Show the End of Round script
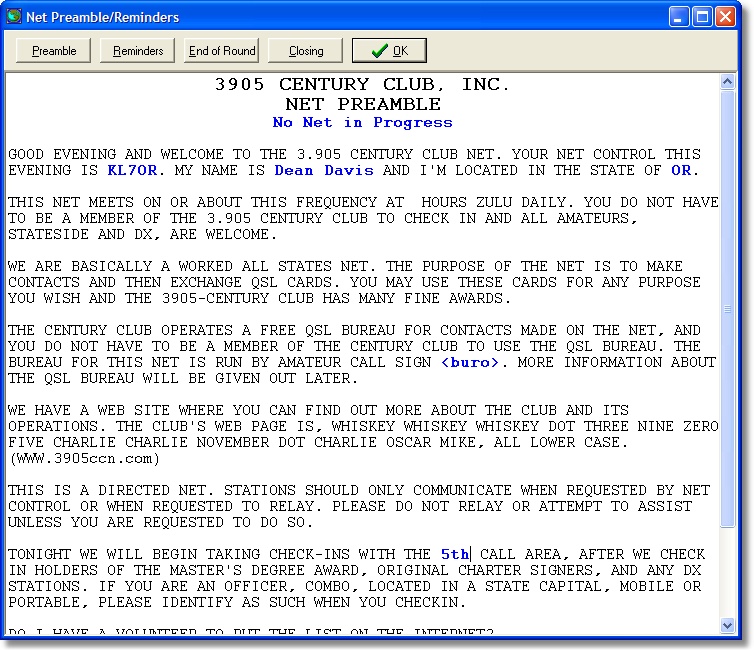Viewport: 754px width, 652px height. coord(222,51)
